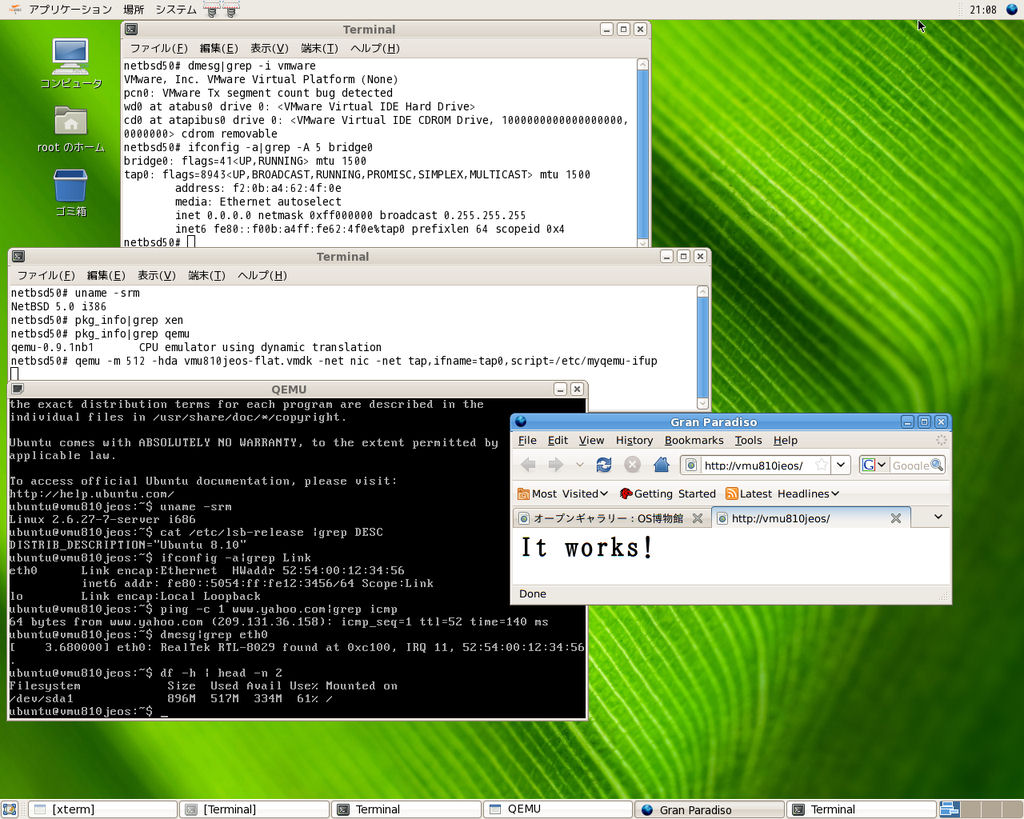Click the Google search input field
Viewport: 1024px width, 819px height.
click(910, 465)
